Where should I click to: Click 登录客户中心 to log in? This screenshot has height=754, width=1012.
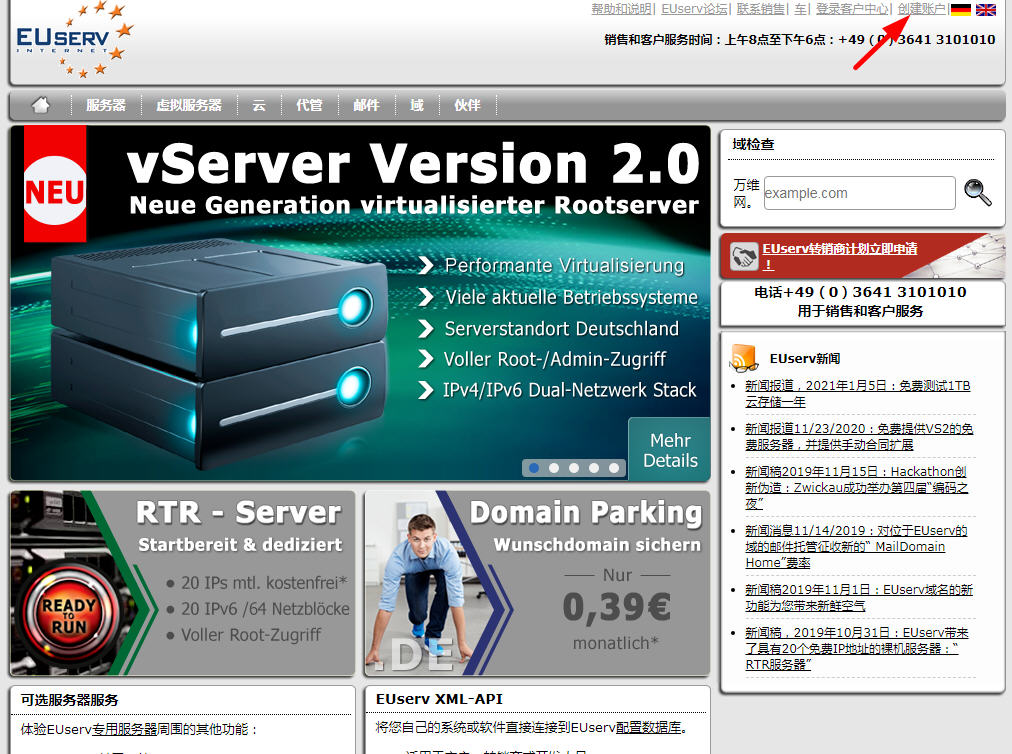(x=852, y=9)
